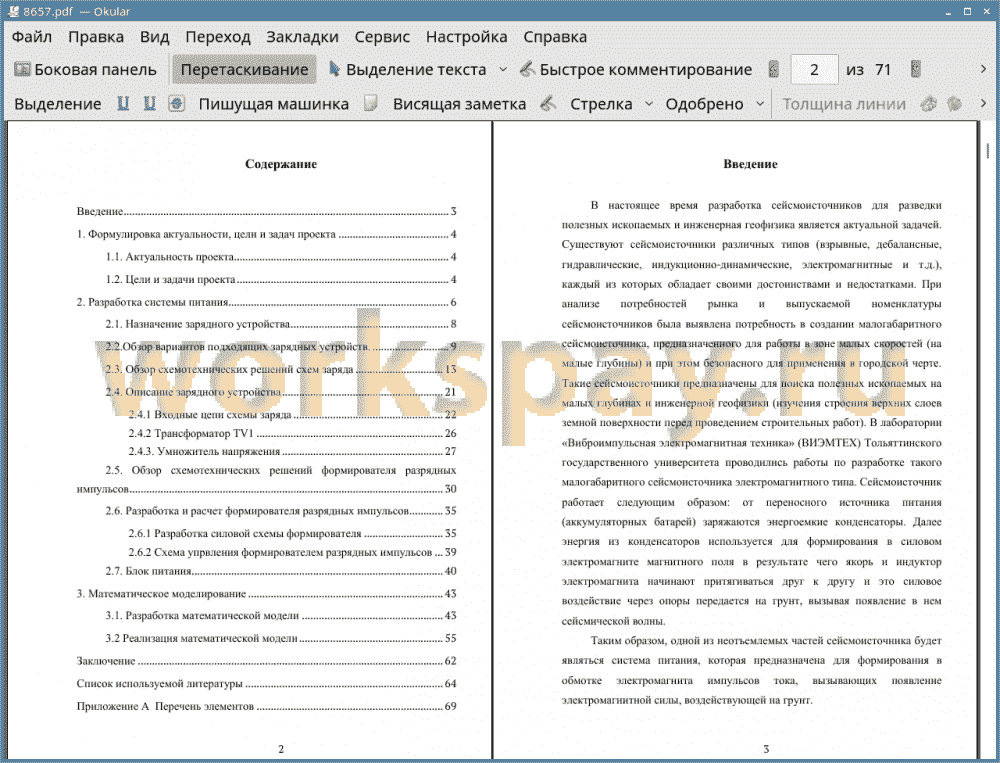Click contents entry 'Список используемой литературы'
Image resolution: width=1000 pixels, height=763 pixels.
point(267,683)
